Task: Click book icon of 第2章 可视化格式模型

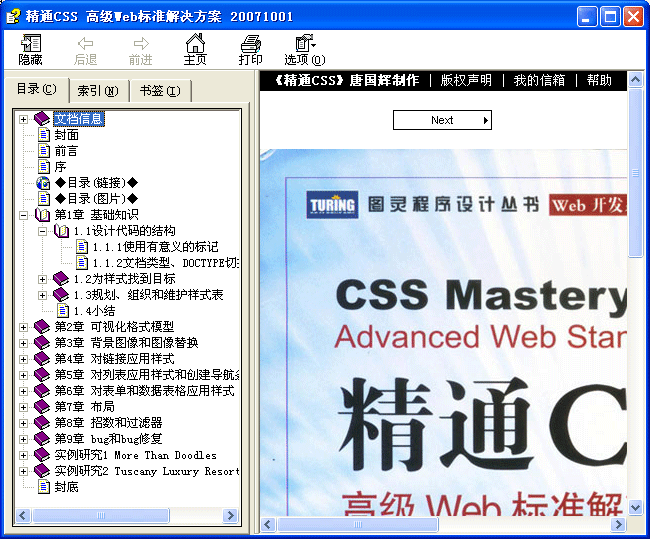Action: coord(42,327)
